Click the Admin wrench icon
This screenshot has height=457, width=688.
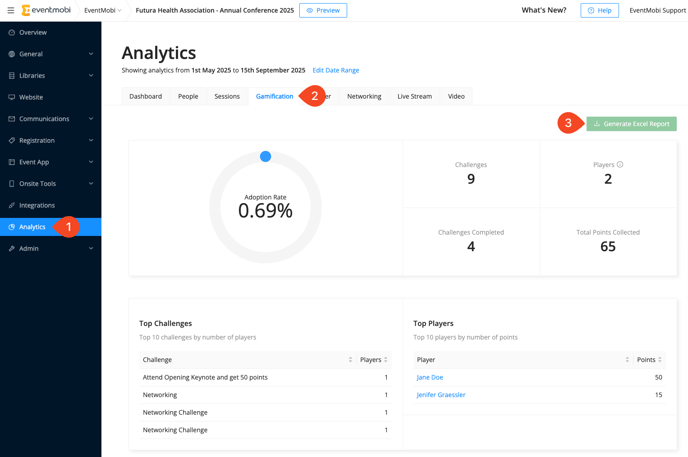(12, 248)
